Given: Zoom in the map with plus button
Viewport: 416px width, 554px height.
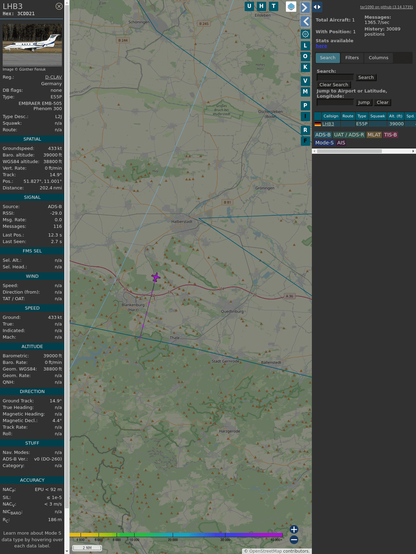Looking at the screenshot, I should [294, 529].
